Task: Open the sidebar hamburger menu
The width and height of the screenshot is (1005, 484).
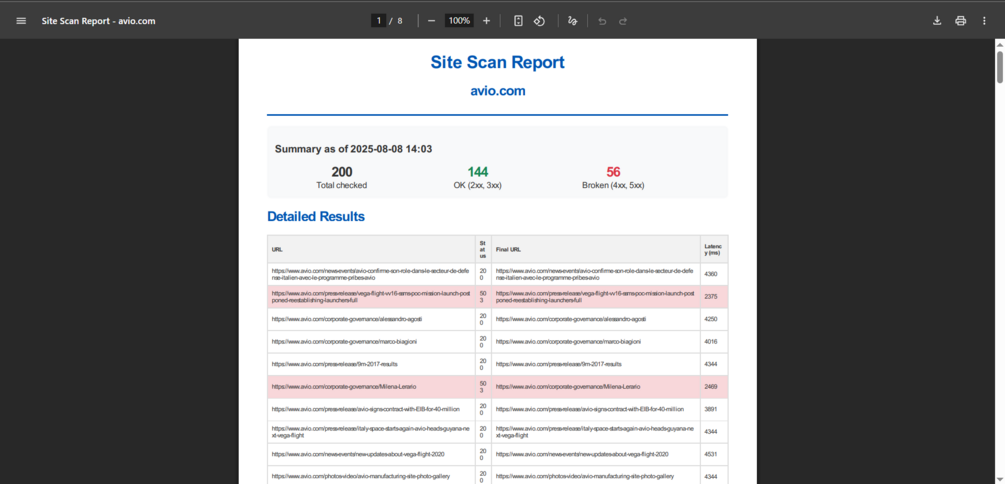Action: [21, 21]
